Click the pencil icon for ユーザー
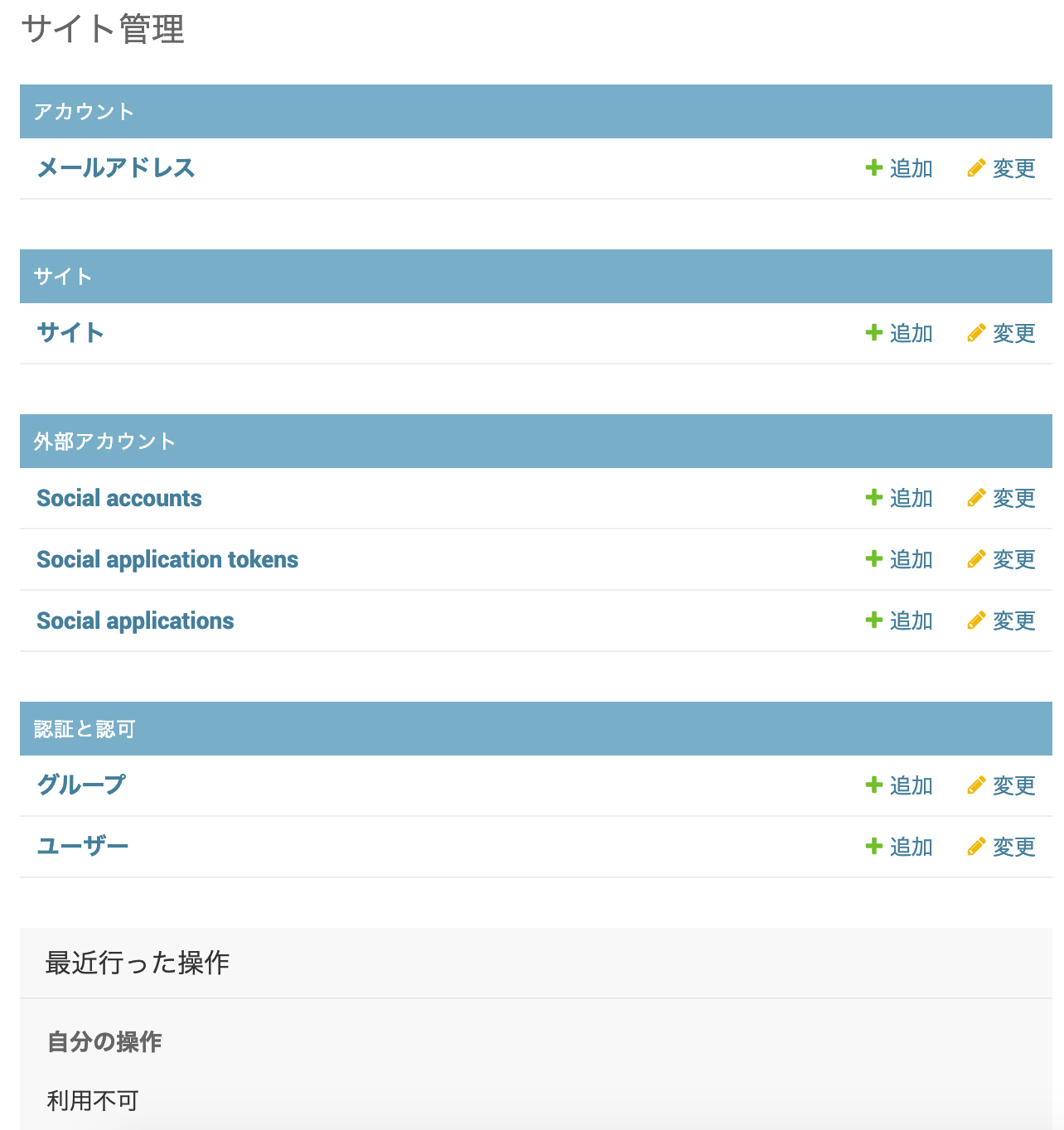Image resolution: width=1064 pixels, height=1130 pixels. coord(976,847)
